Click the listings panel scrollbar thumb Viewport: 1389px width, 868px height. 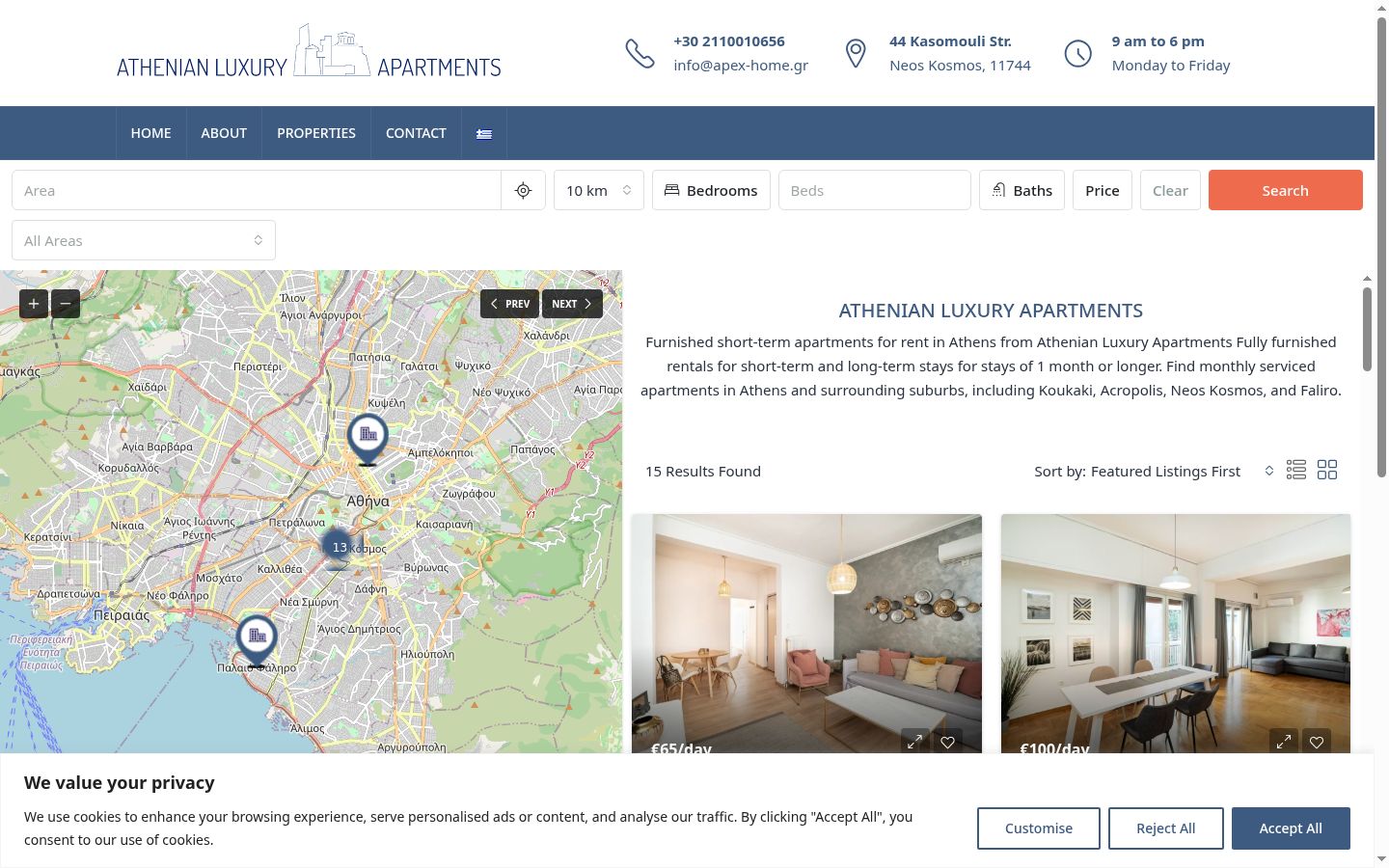click(x=1367, y=328)
